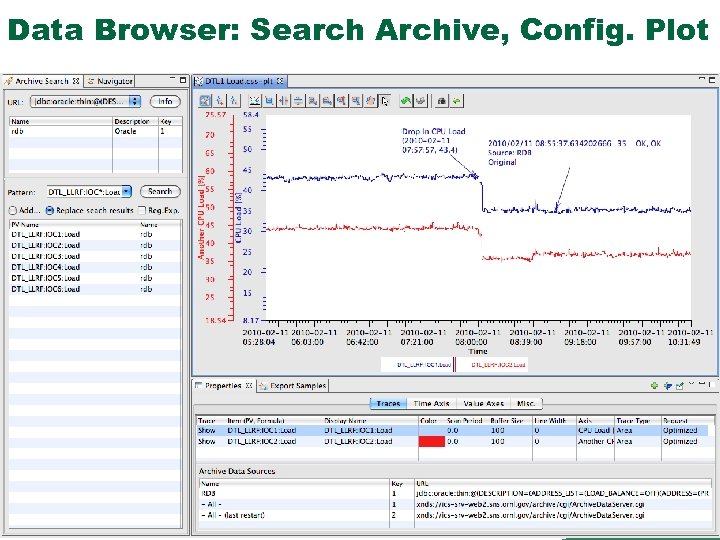The image size is (720, 540).
Task: Switch to the Export Samples tab
Action: coord(293,386)
